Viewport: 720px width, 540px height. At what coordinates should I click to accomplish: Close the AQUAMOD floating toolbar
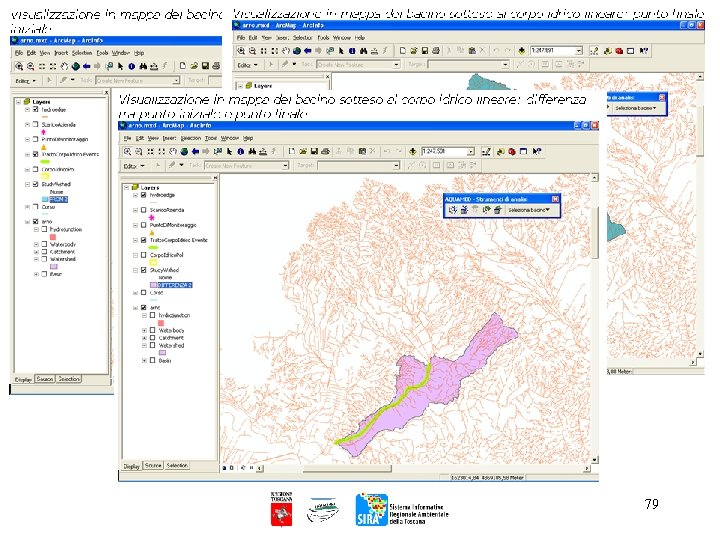[x=555, y=199]
